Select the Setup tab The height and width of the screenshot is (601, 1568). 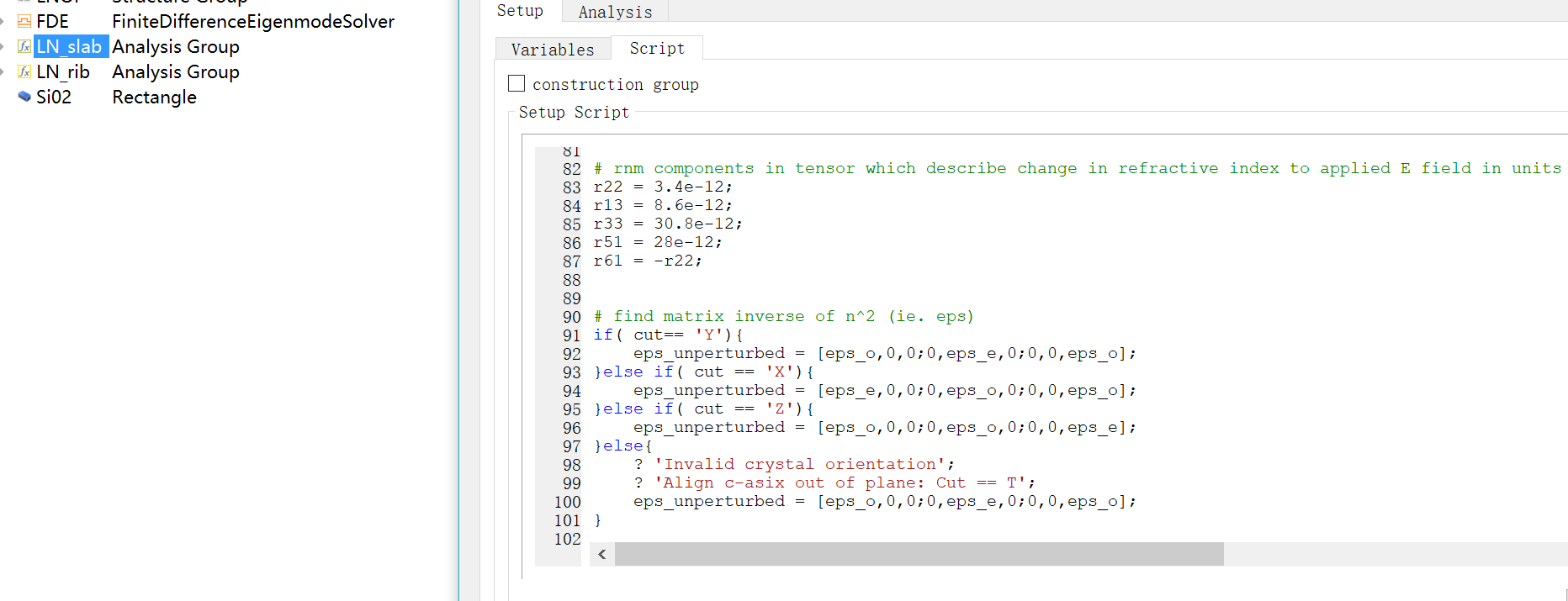pyautogui.click(x=520, y=11)
